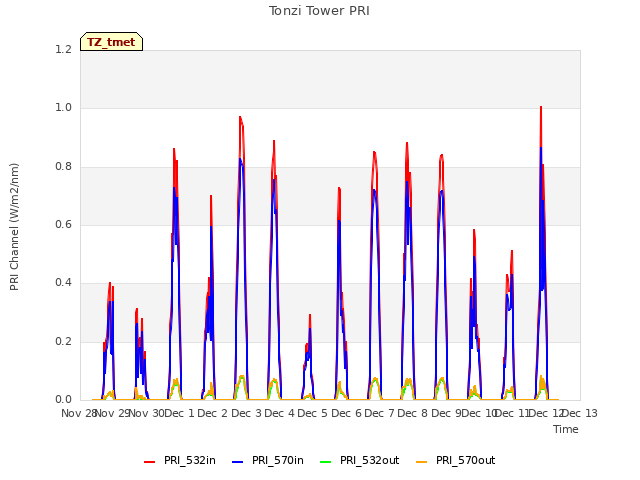
Task: Click the PRI Channel y-axis title
Action: 14,227
